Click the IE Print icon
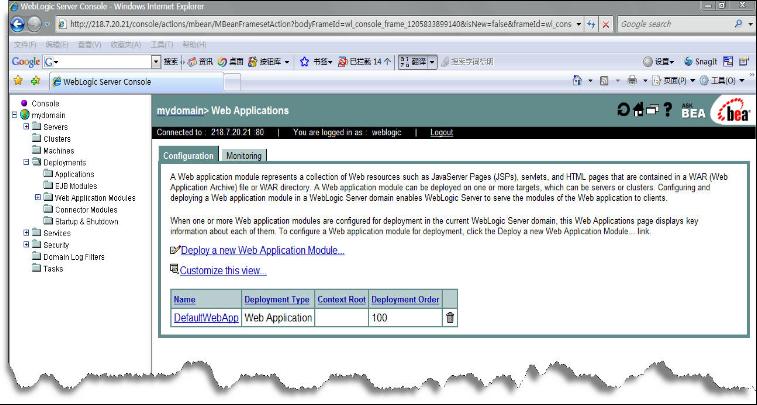This screenshot has height=405, width=757. coord(632,81)
